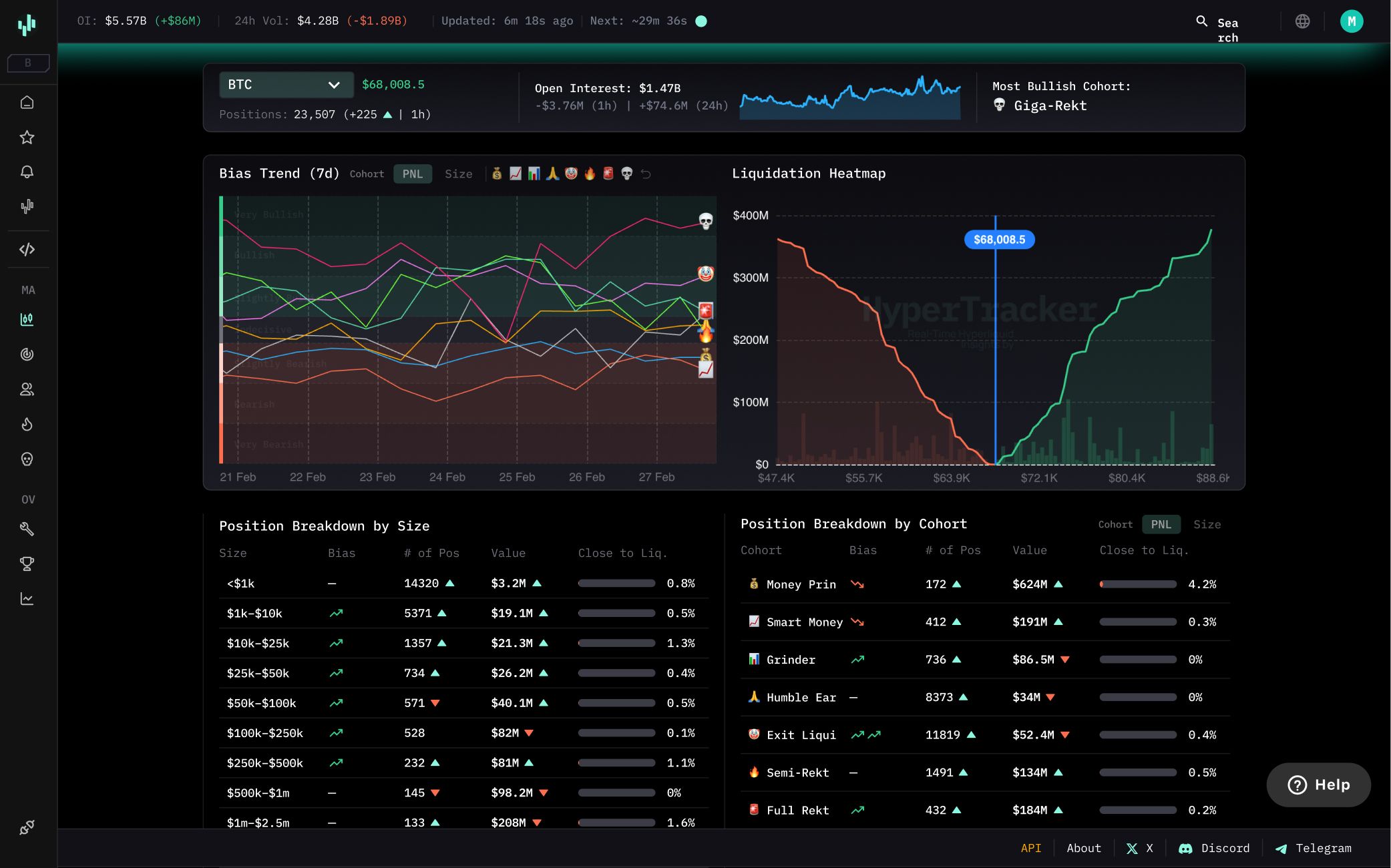Click the Help button

1318,785
